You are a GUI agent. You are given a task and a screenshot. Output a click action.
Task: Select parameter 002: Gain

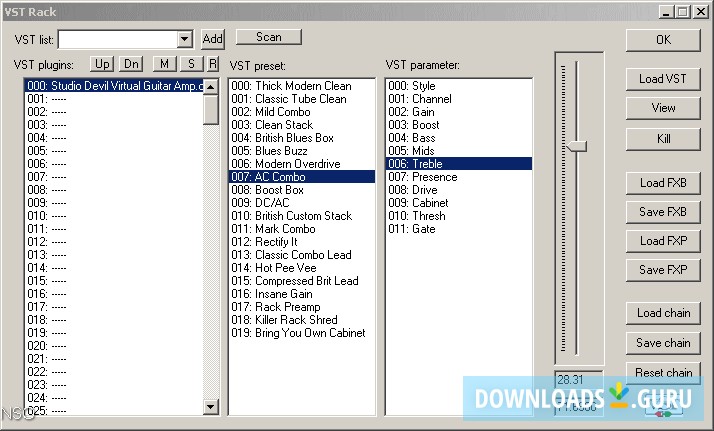(459, 112)
